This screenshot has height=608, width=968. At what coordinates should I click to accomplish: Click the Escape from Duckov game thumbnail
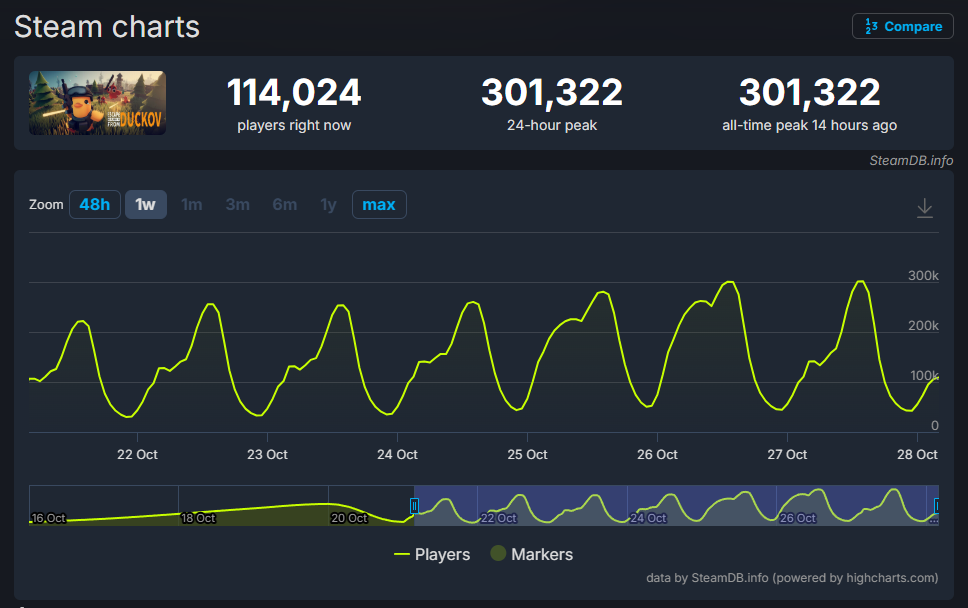[96, 102]
